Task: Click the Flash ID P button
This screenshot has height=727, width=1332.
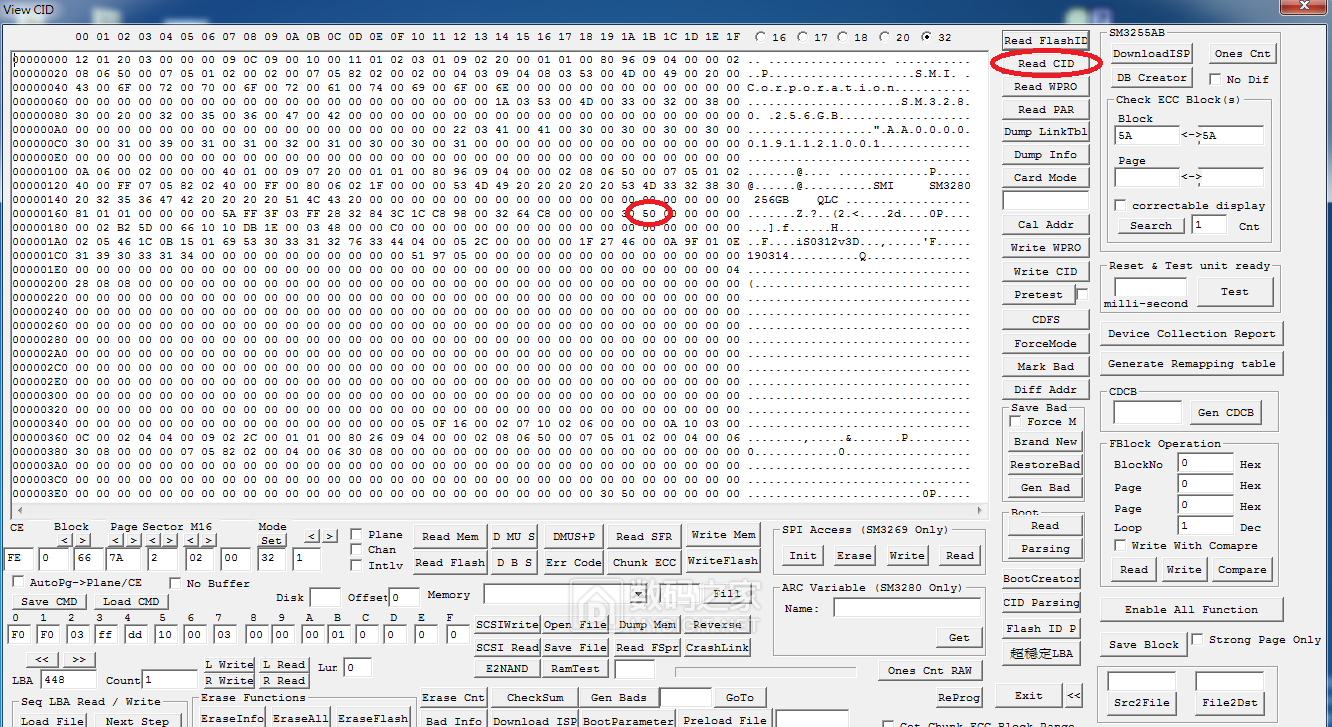Action: pos(1042,628)
